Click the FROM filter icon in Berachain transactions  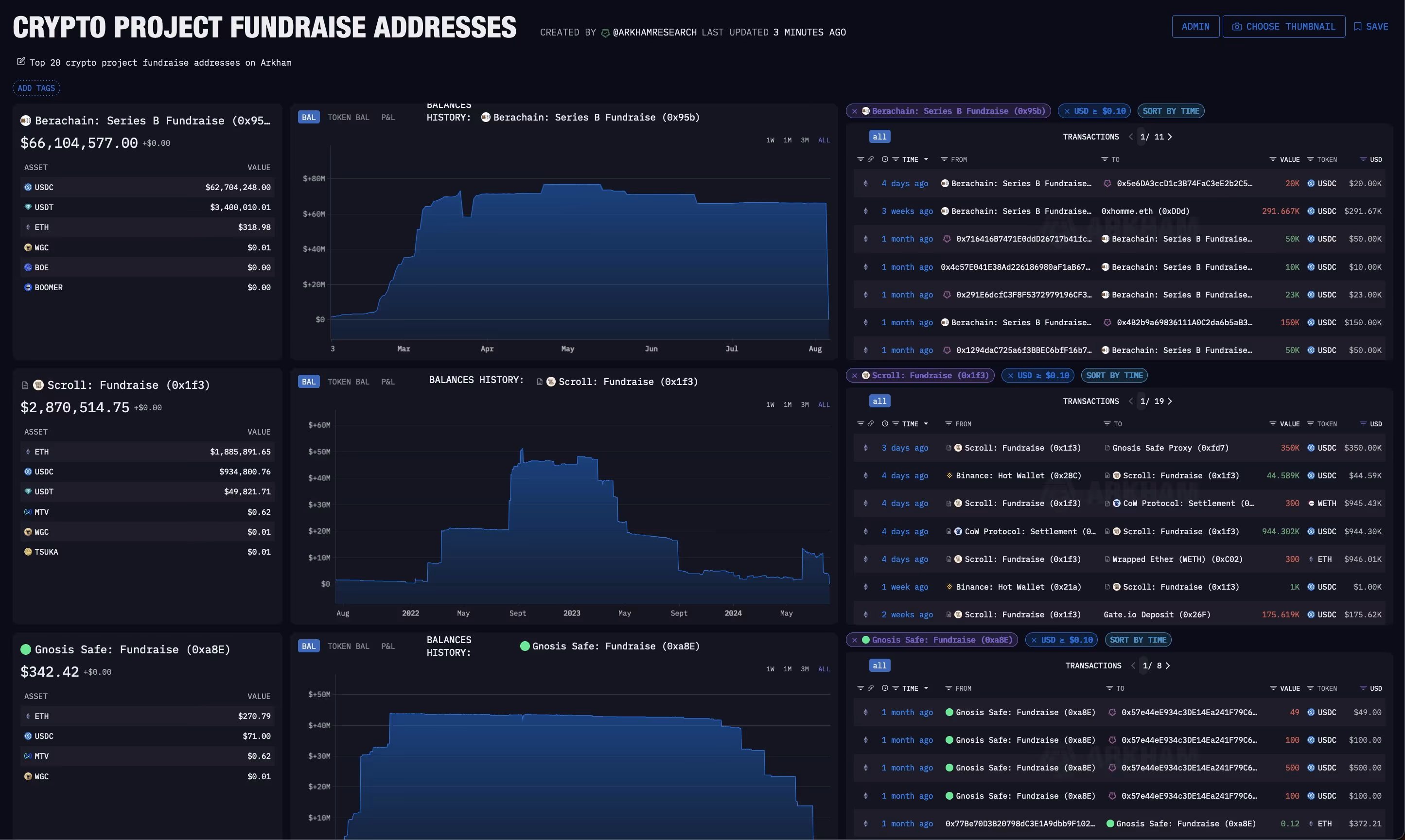pos(944,159)
